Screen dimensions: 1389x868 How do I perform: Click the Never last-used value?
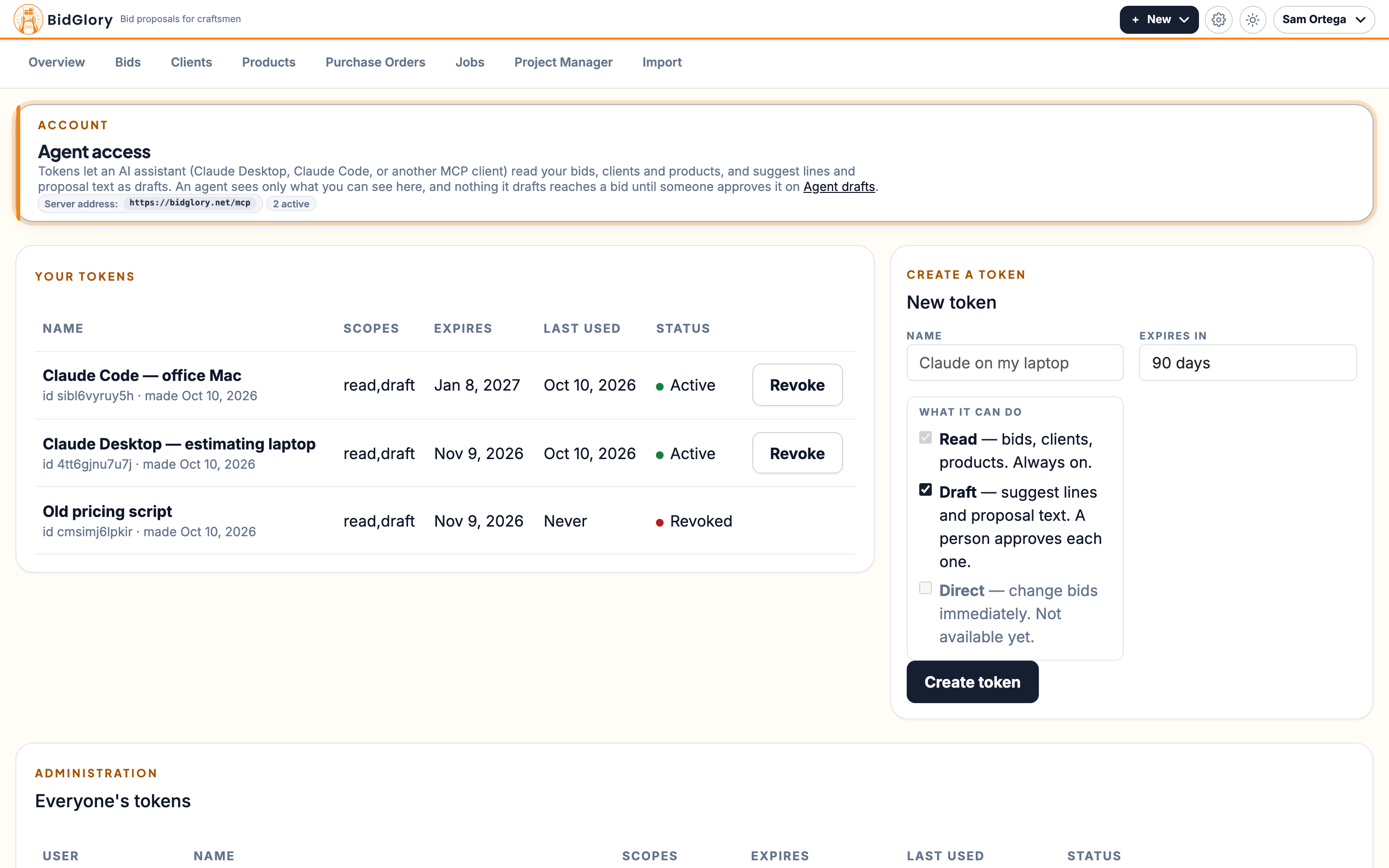565,521
